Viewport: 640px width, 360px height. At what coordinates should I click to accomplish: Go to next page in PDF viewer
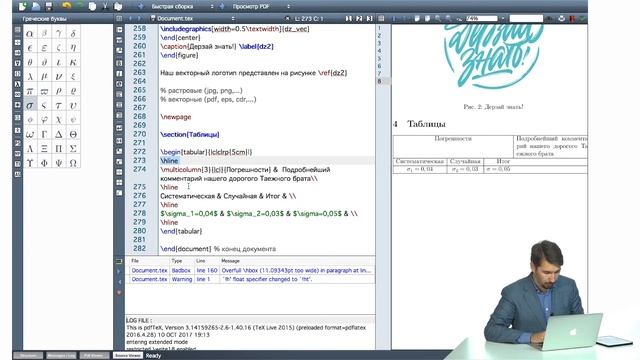tap(404, 18)
